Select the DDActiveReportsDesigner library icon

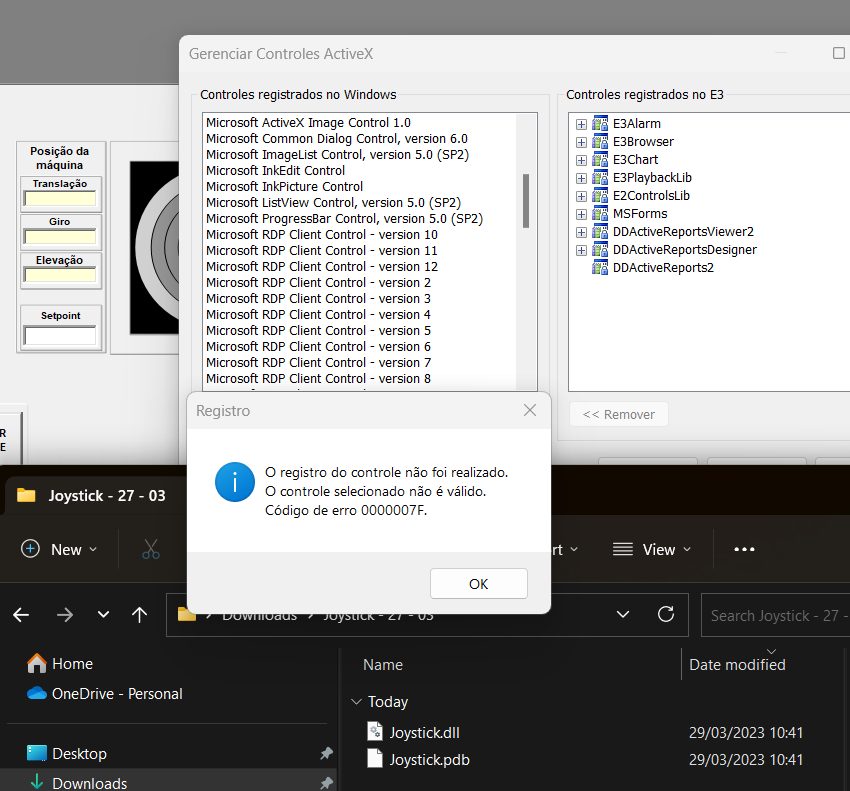pyautogui.click(x=600, y=249)
